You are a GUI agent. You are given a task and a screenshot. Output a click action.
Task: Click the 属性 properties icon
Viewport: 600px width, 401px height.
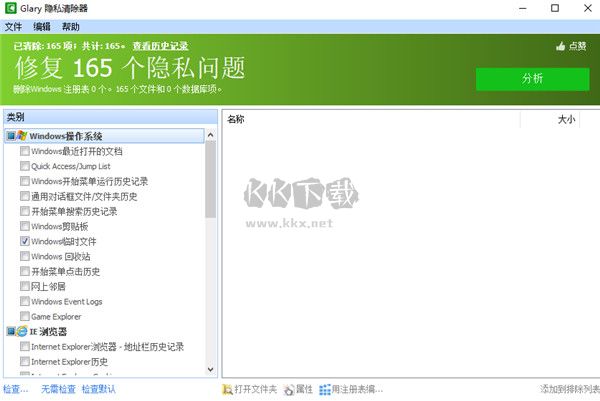pyautogui.click(x=289, y=390)
